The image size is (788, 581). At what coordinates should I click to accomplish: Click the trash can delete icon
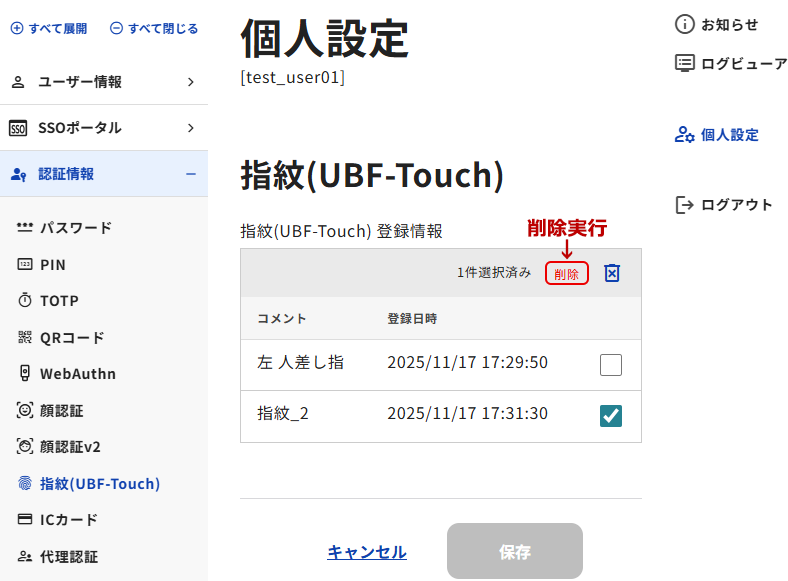pyautogui.click(x=612, y=273)
